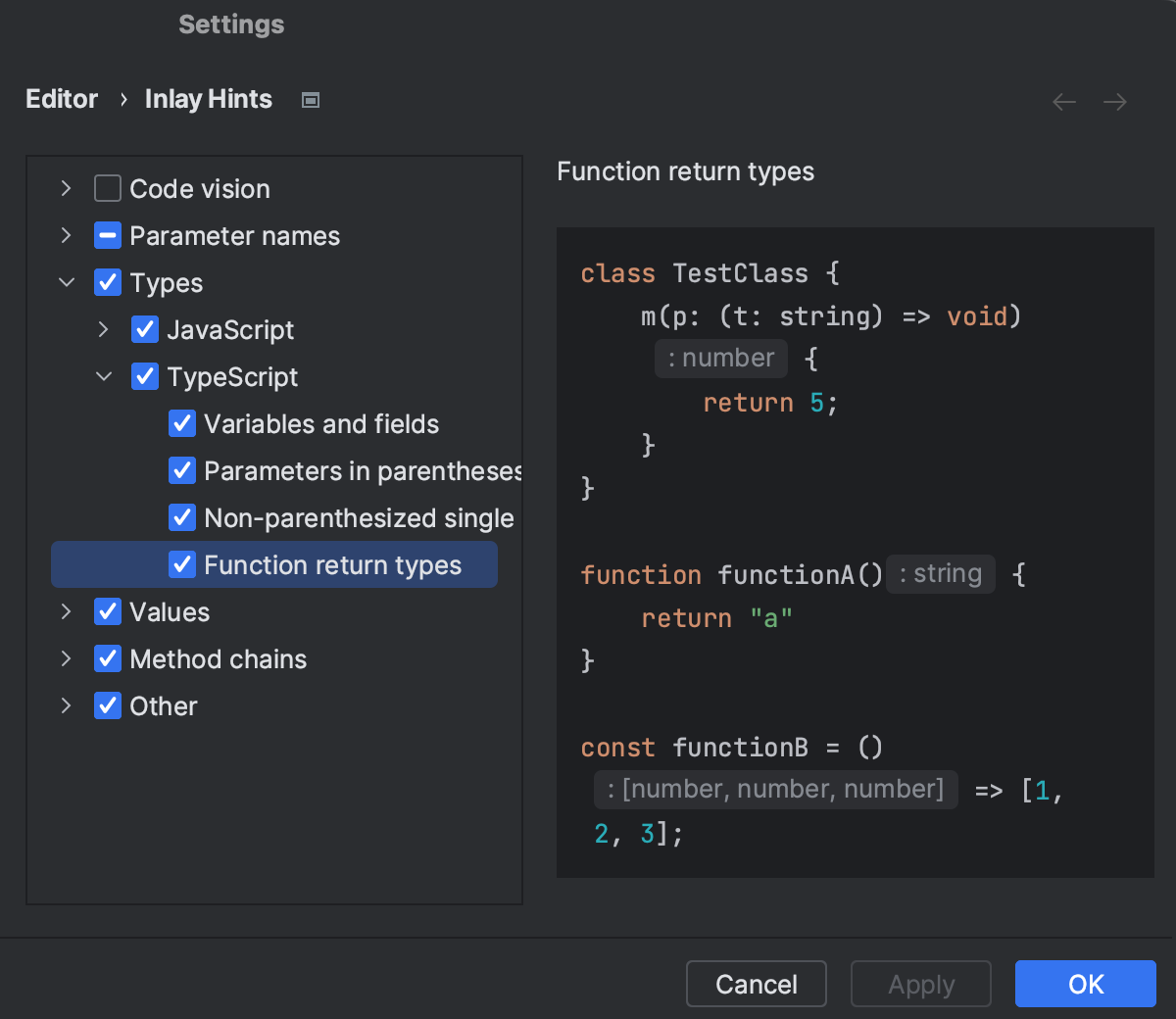
Task: Click the icon beside the Inlay Hints breadcrumb
Action: (310, 99)
